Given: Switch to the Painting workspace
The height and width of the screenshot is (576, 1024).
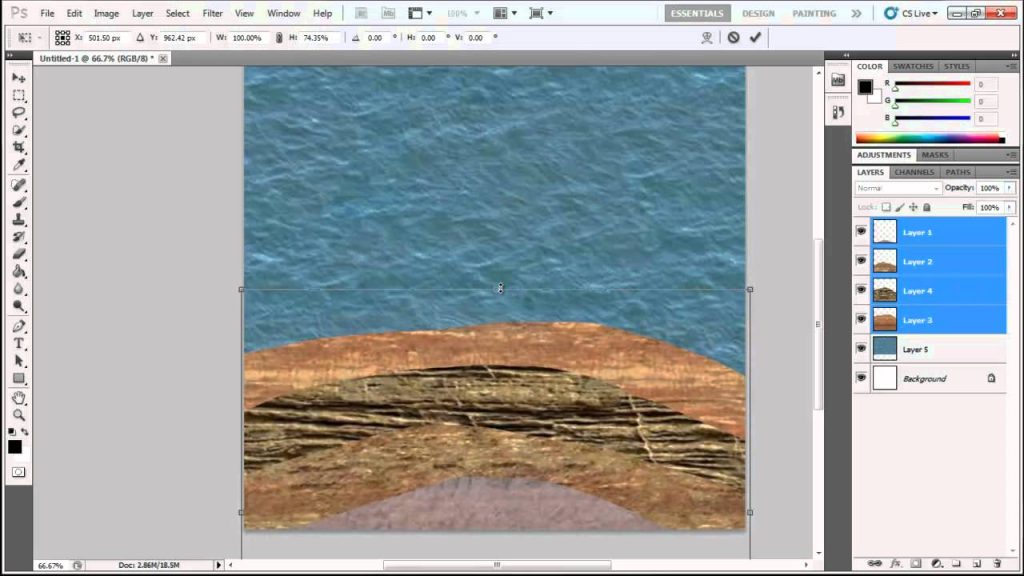Looking at the screenshot, I should [814, 13].
